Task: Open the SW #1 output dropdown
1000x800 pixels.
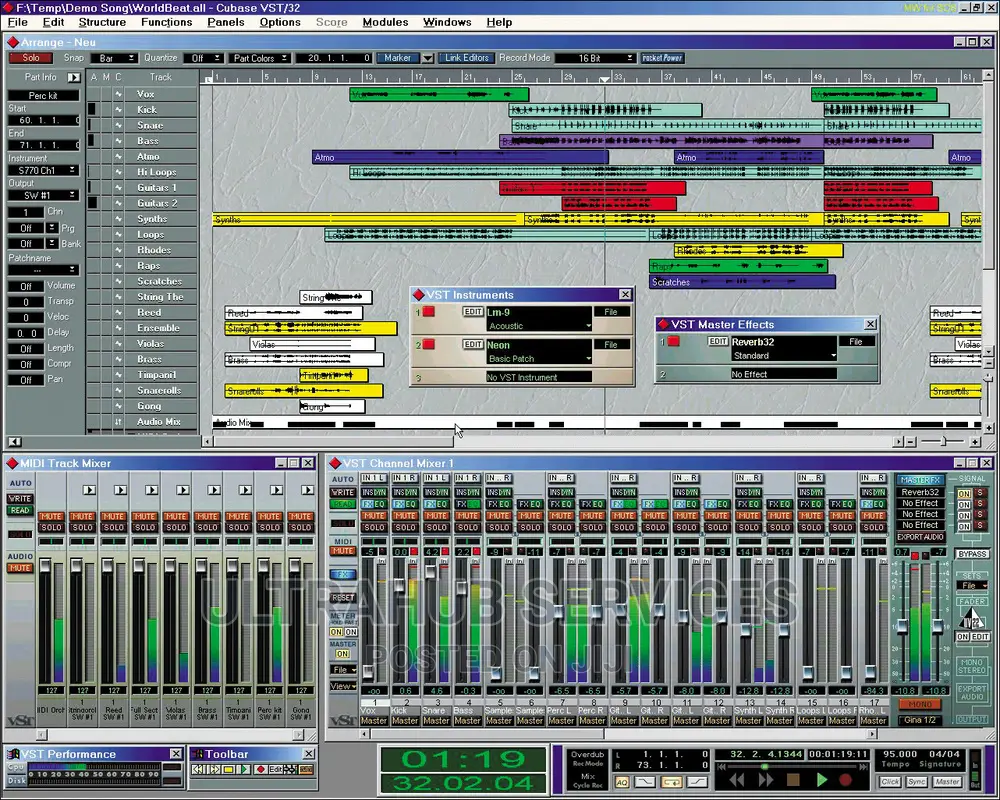Action: click(43, 195)
